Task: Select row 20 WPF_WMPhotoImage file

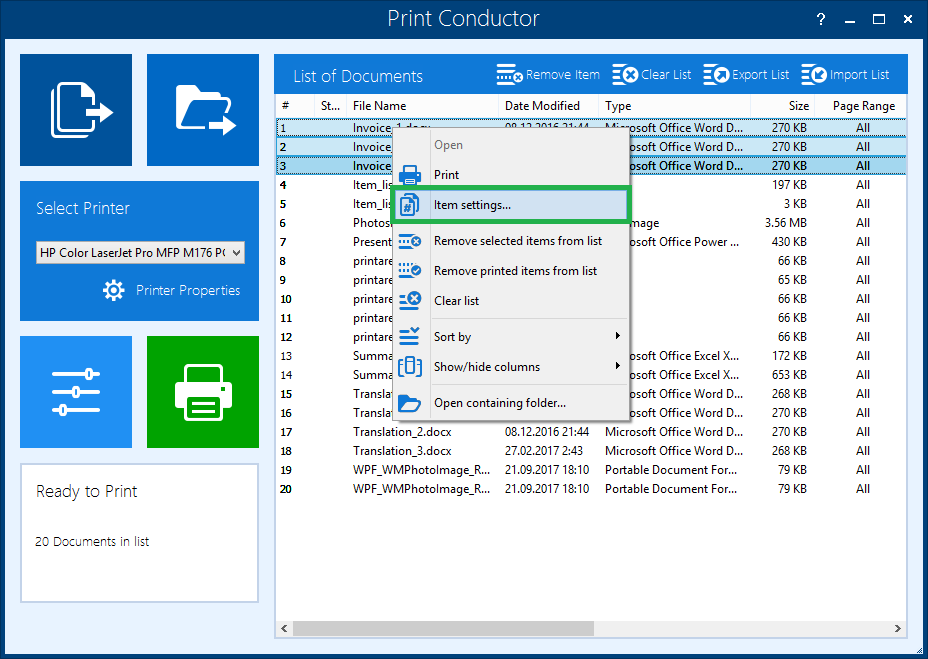Action: click(x=591, y=488)
